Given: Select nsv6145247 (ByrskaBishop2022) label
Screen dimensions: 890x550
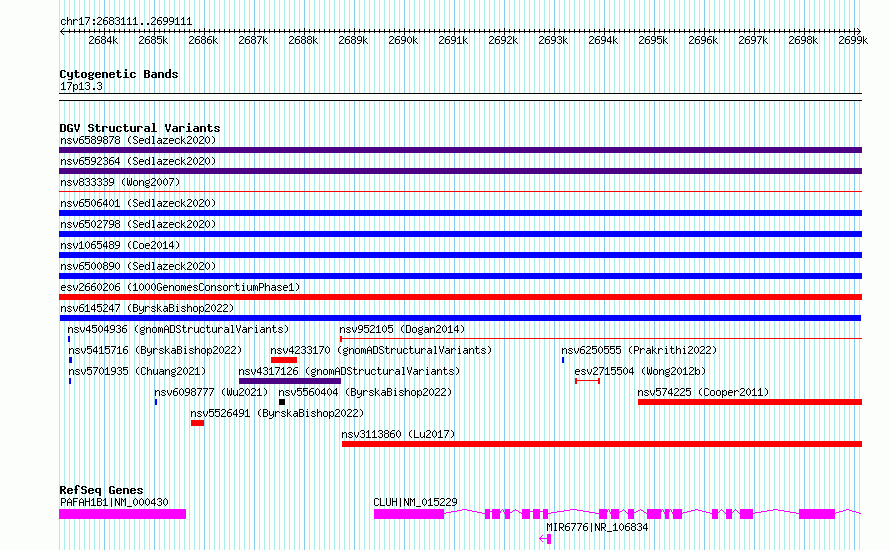Looking at the screenshot, I should [147, 308].
